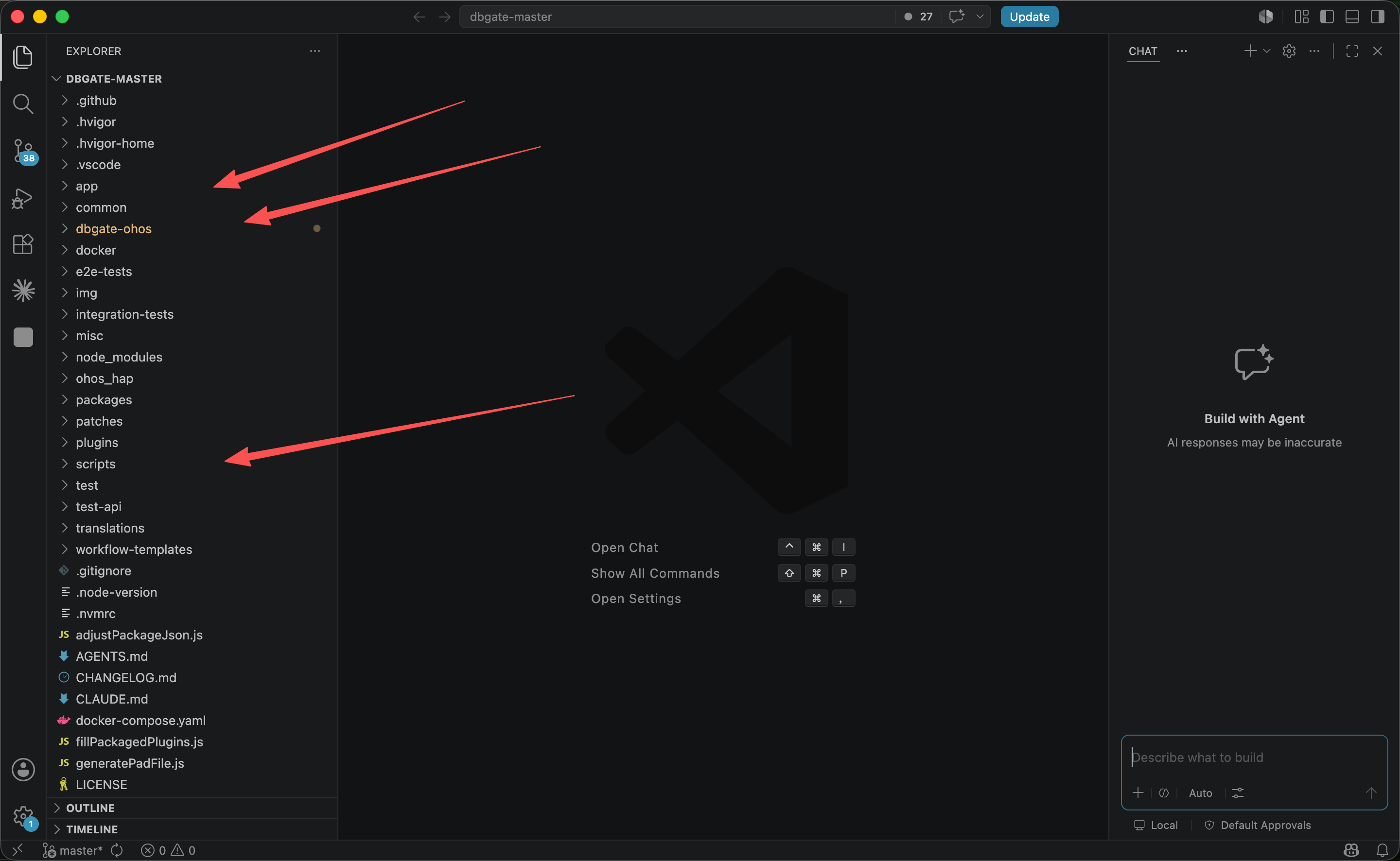This screenshot has width=1400, height=861.
Task: Open the AGENTS.md file
Action: click(192, 656)
